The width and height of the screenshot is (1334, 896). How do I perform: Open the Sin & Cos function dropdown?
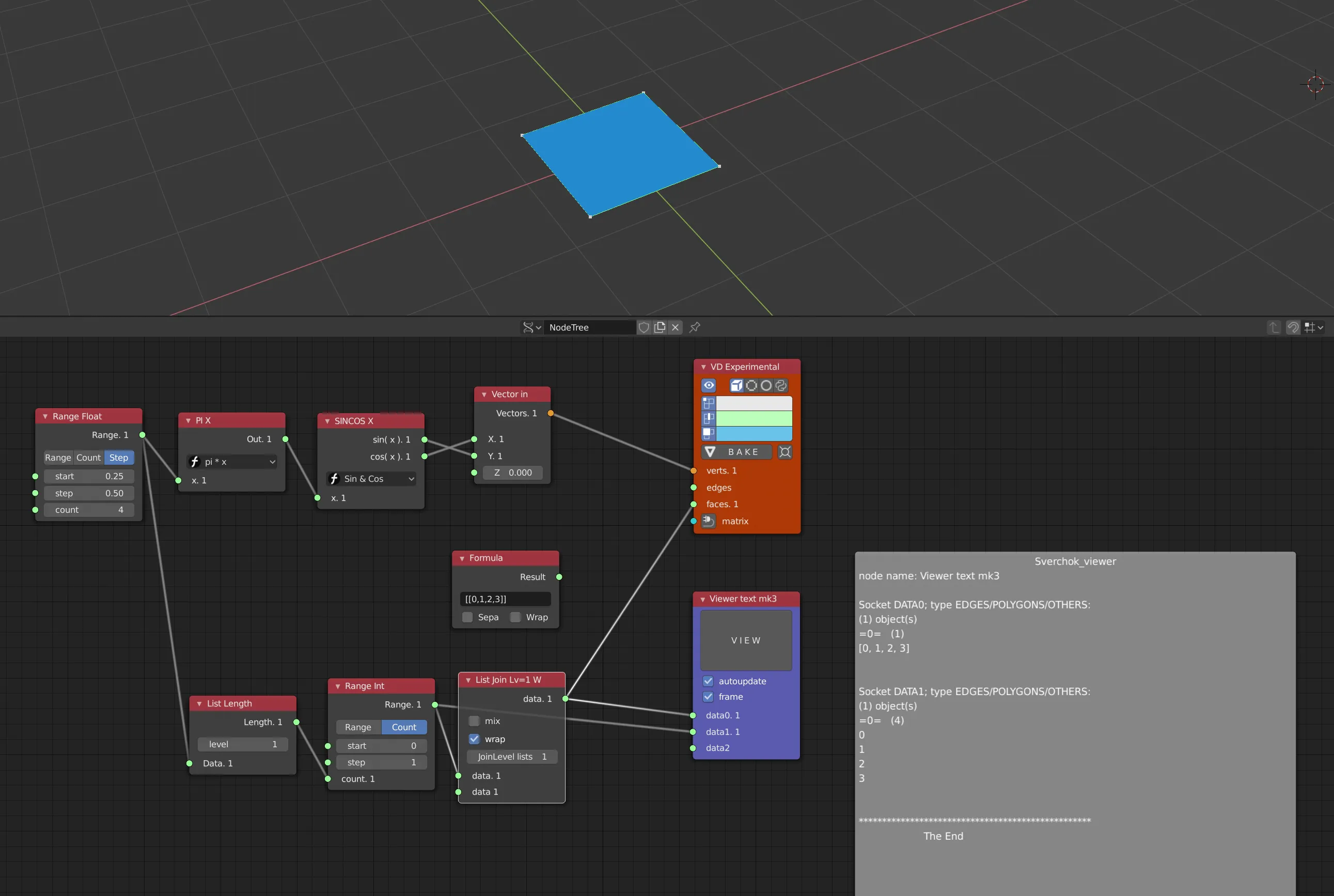coord(371,479)
